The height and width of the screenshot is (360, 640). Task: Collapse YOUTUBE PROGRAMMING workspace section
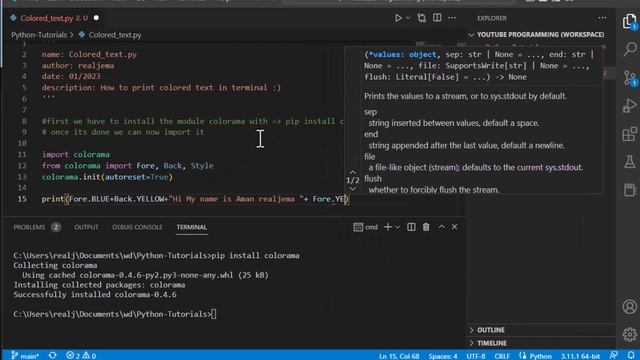(x=540, y=35)
